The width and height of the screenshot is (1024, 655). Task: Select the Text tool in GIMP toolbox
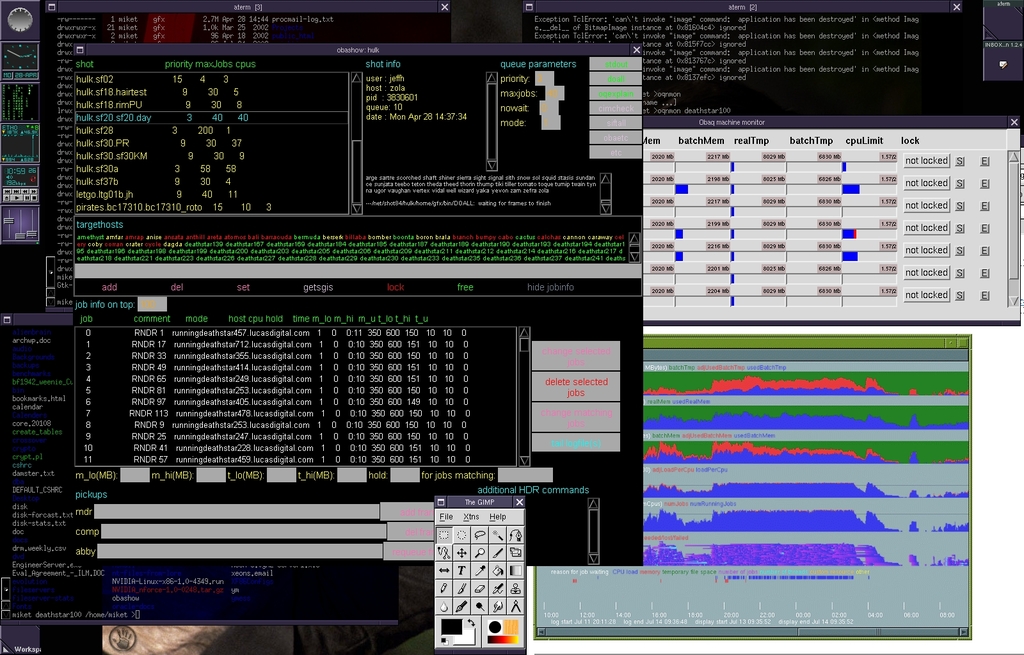462,570
